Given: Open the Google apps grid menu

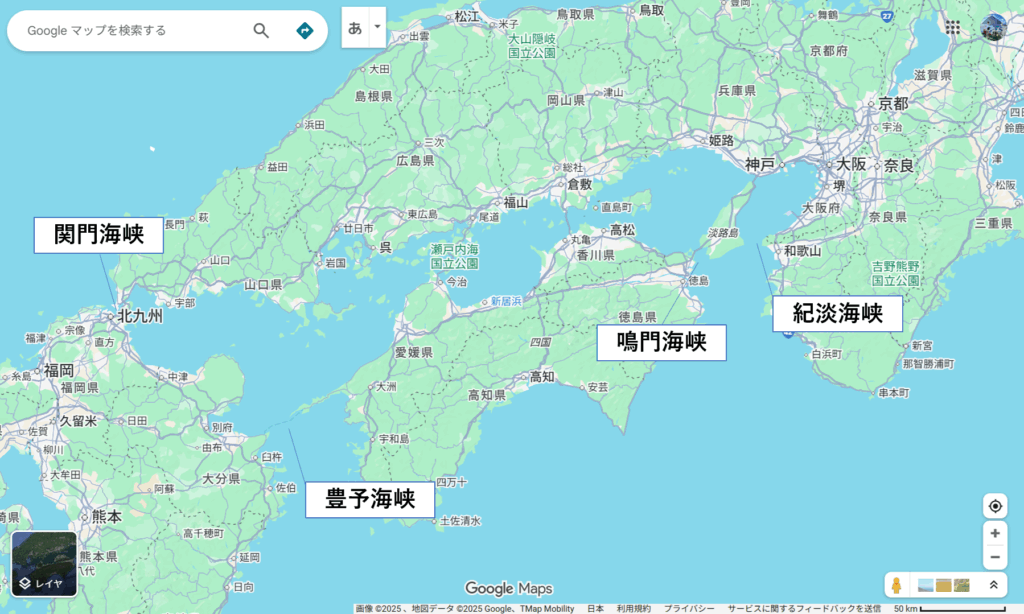Looking at the screenshot, I should pos(952,28).
